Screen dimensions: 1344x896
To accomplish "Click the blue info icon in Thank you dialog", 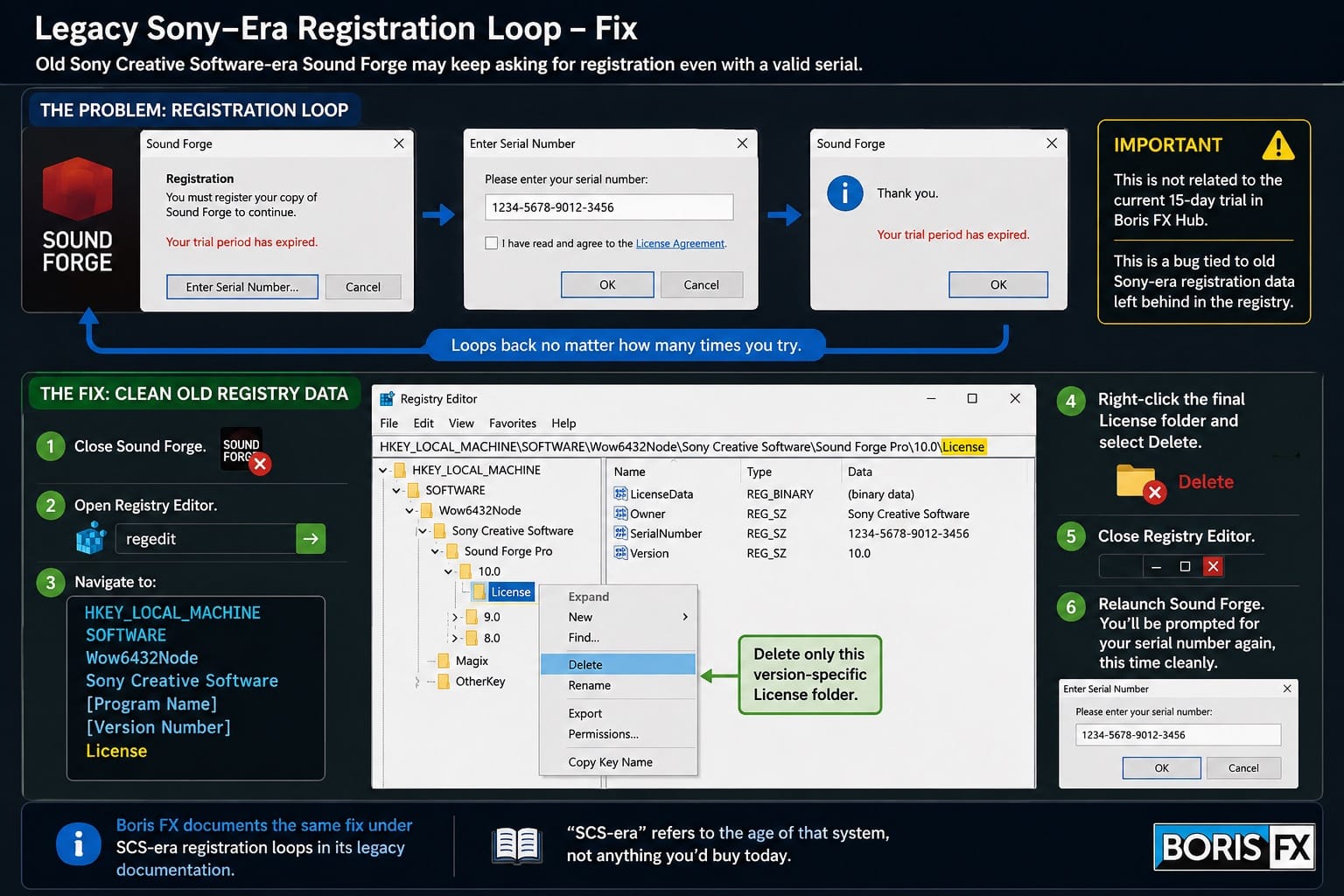I will coord(844,192).
